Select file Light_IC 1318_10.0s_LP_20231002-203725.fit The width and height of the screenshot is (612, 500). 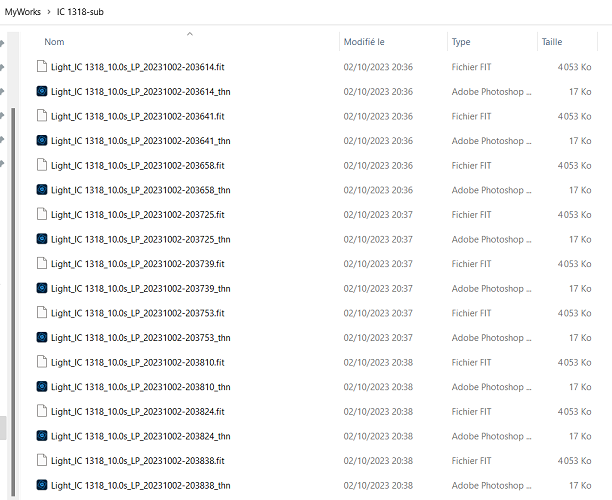coord(137,214)
